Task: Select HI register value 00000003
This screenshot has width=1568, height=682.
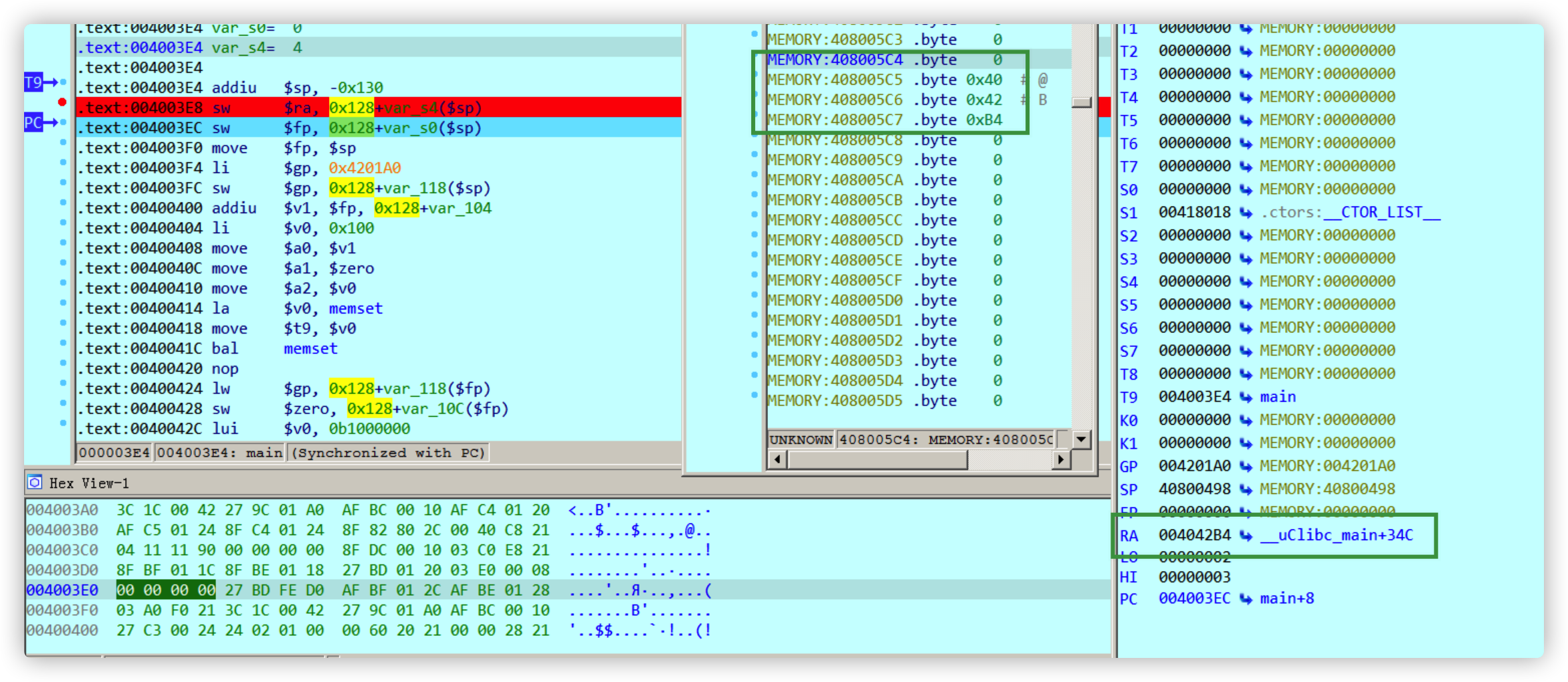Action: [1195, 577]
